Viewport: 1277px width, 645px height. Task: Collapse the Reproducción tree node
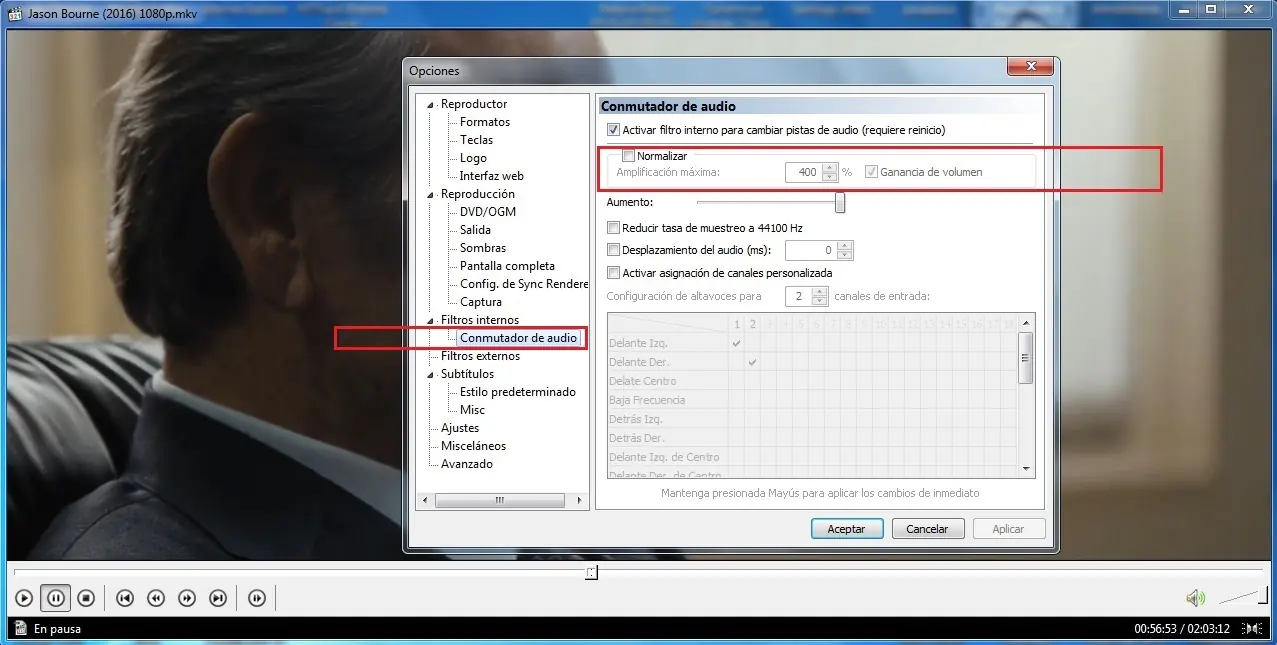[432, 195]
